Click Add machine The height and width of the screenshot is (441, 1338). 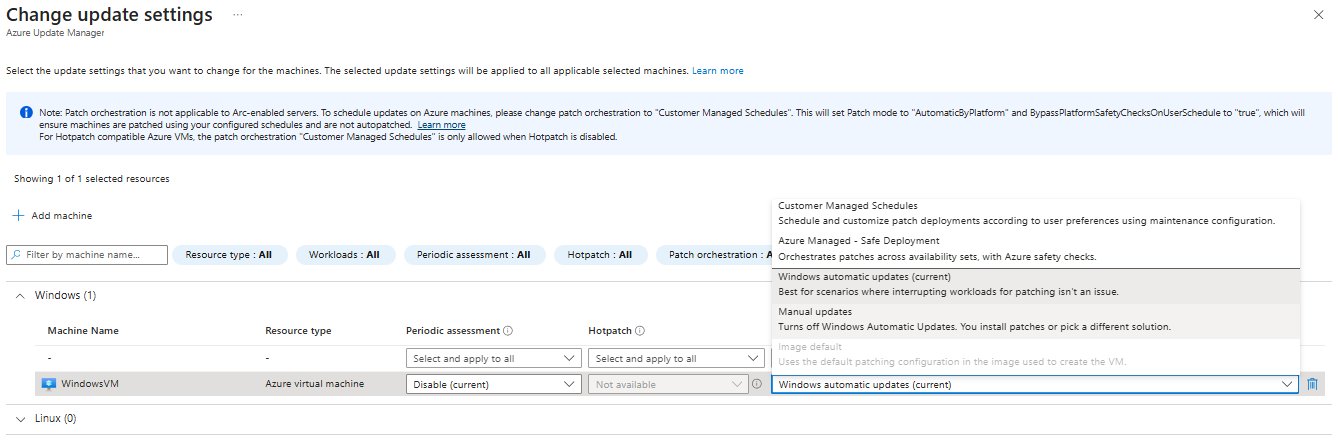(52, 215)
